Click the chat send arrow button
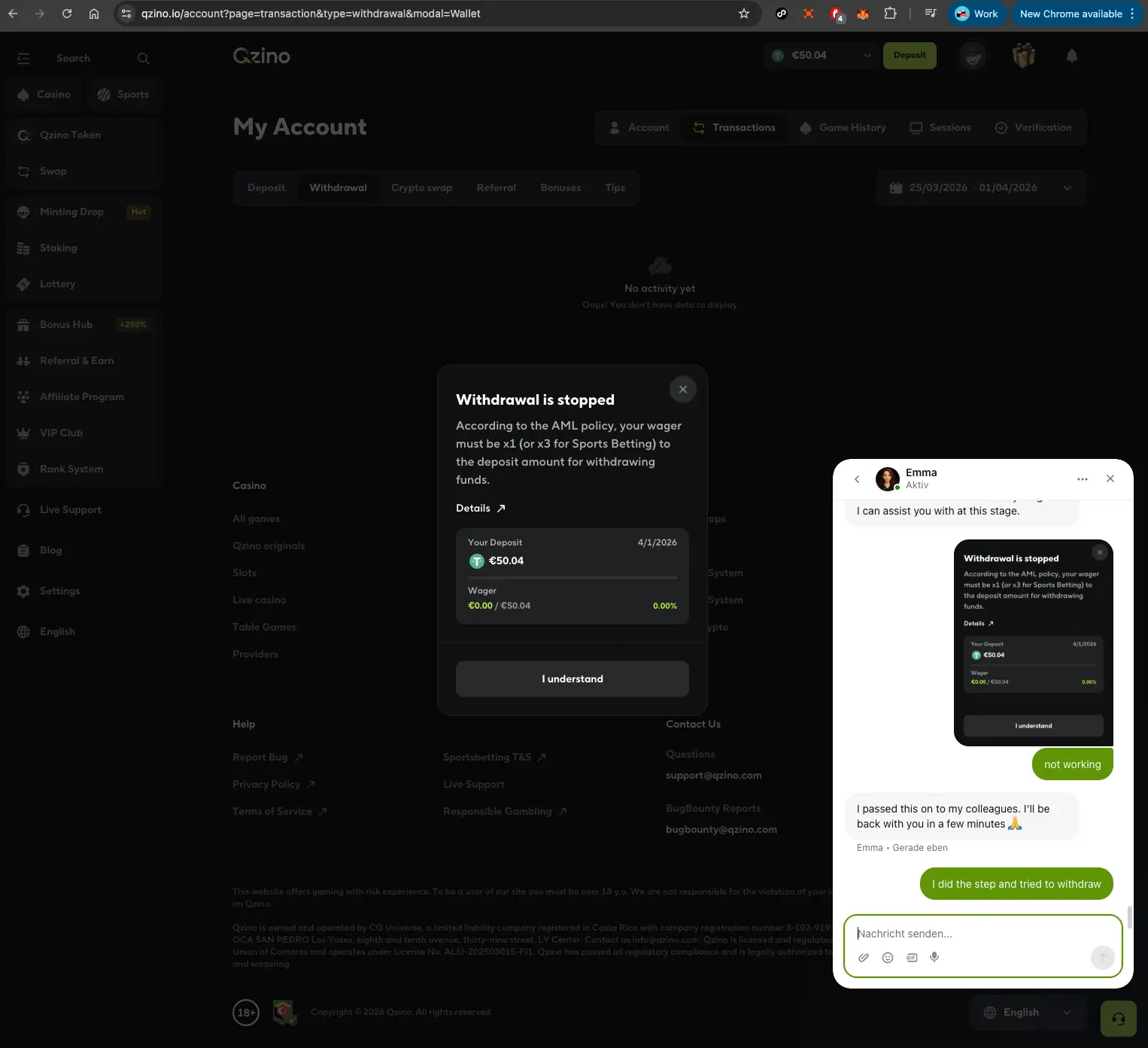Viewport: 1148px width, 1048px height. click(x=1103, y=958)
